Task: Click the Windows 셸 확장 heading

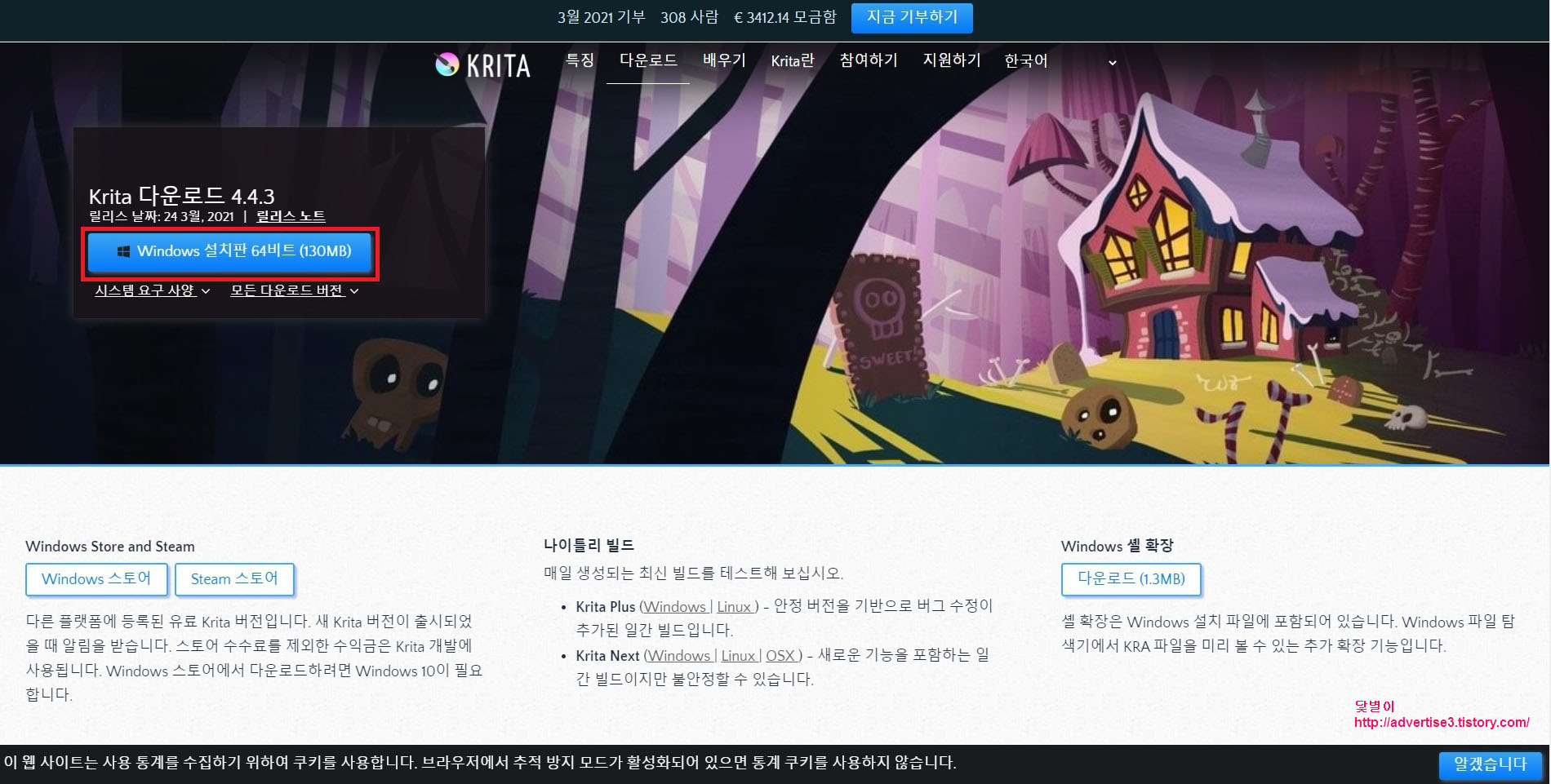Action: 1117,546
